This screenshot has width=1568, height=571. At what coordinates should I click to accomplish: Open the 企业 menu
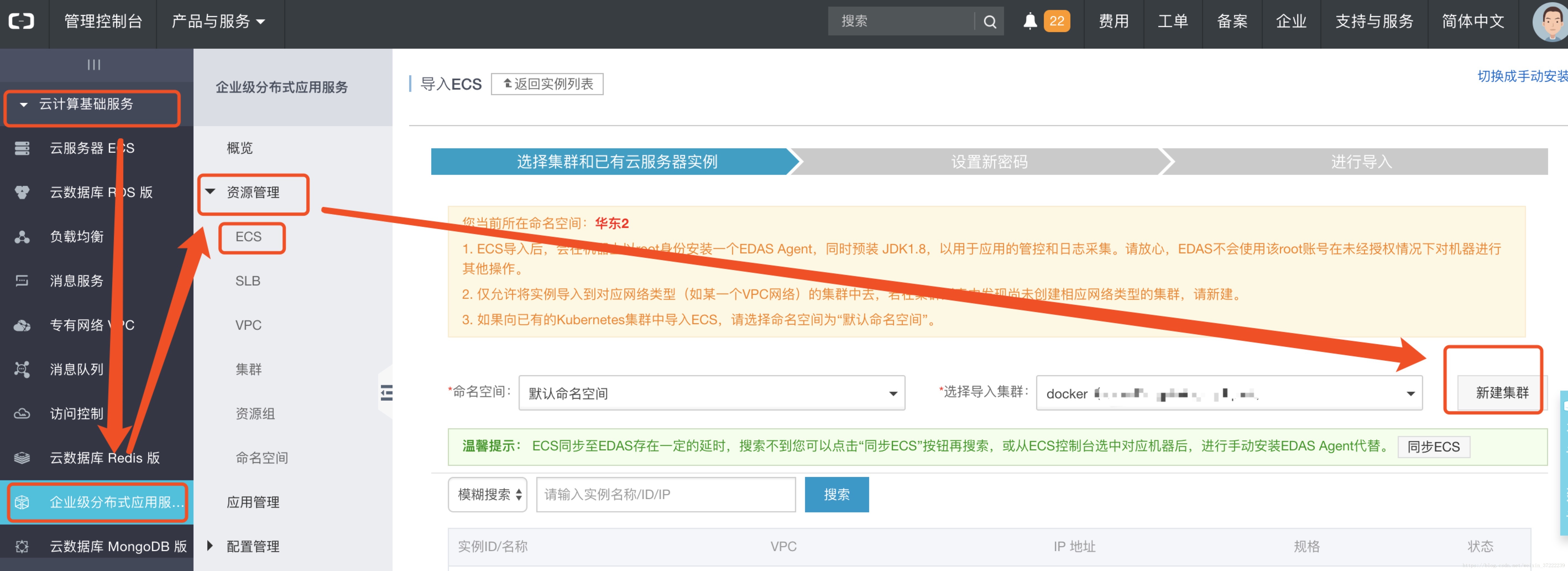click(1291, 21)
